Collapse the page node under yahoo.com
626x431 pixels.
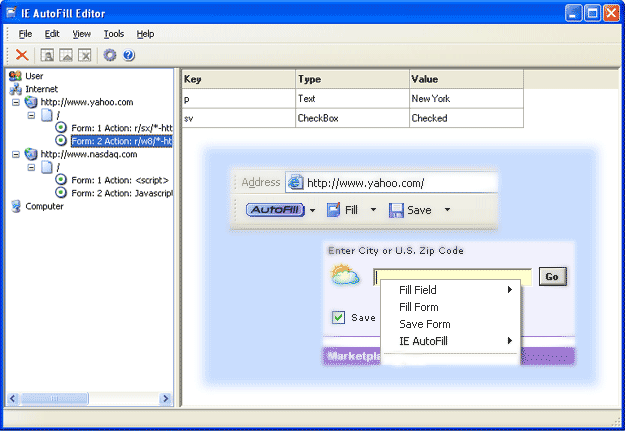[31, 115]
